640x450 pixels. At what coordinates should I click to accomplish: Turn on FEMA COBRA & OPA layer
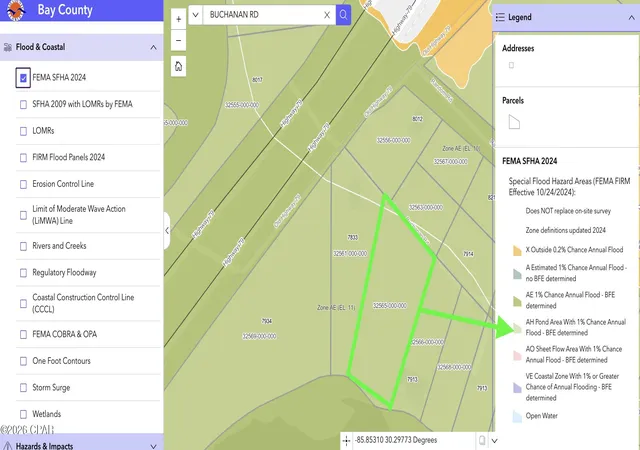coord(23,334)
